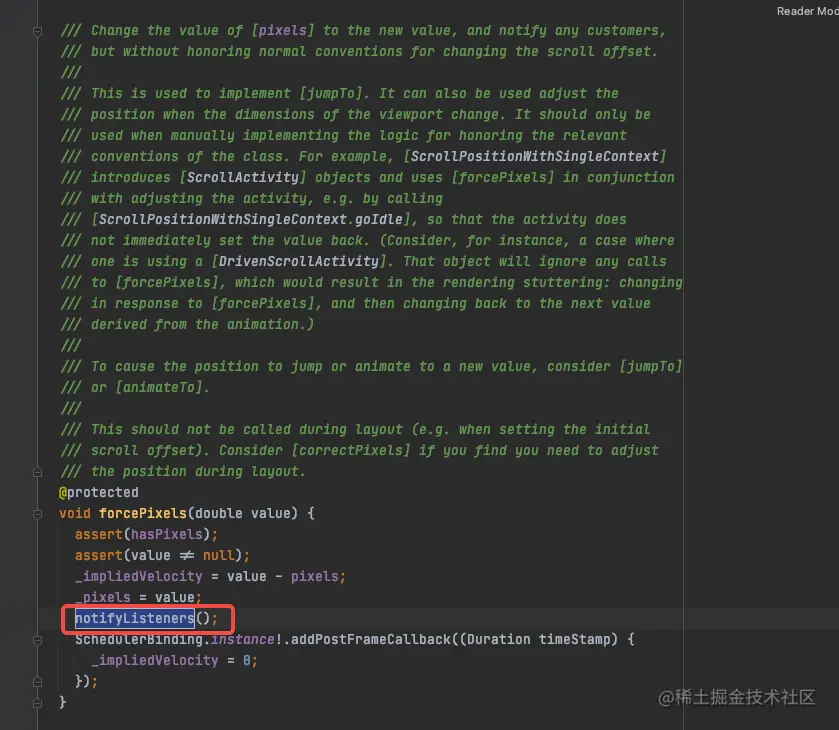Screen dimensions: 839x730
Task: Click SchedulerBinding in the callback line
Action: pyautogui.click(x=139, y=640)
